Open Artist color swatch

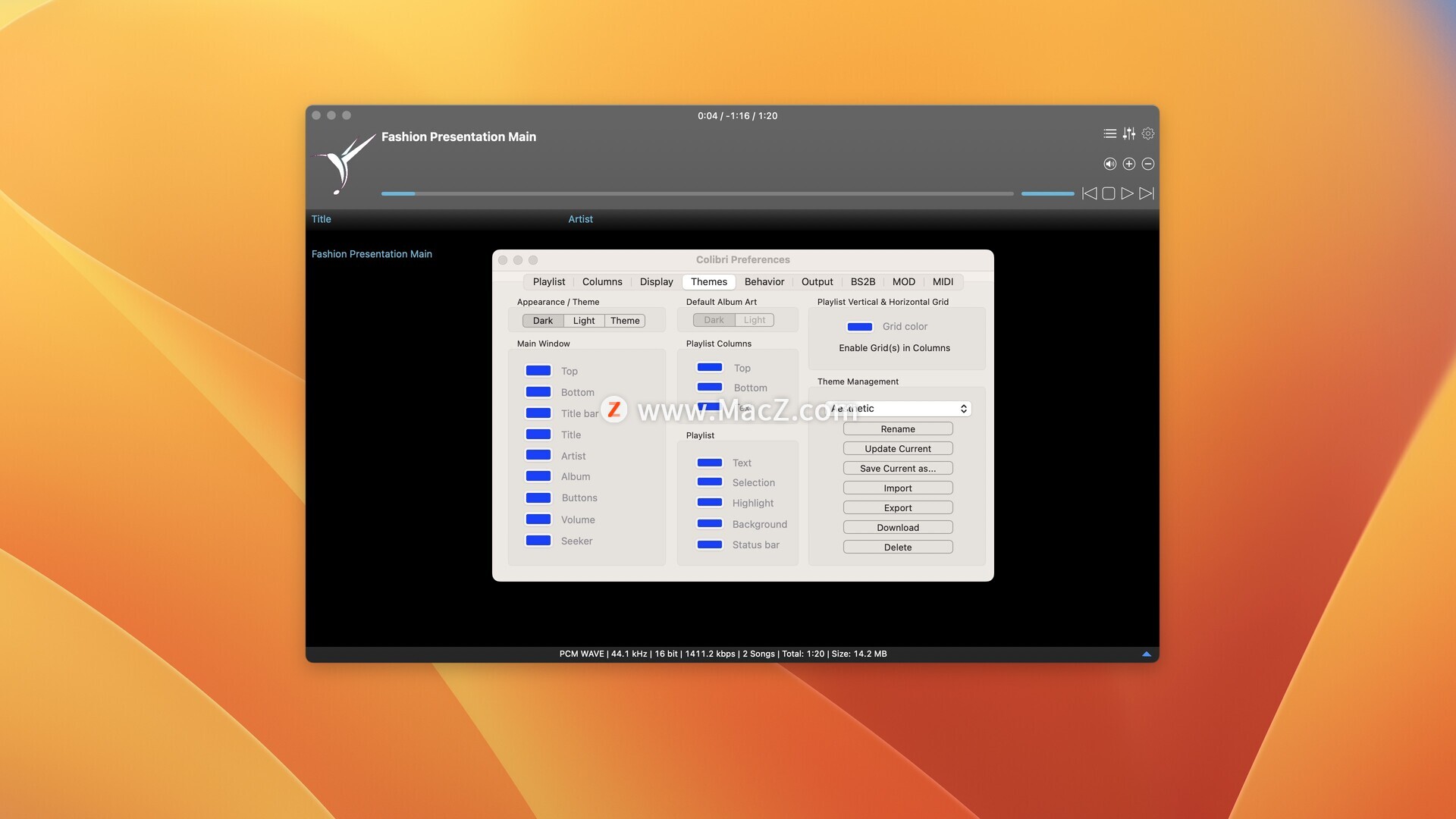pyautogui.click(x=538, y=455)
